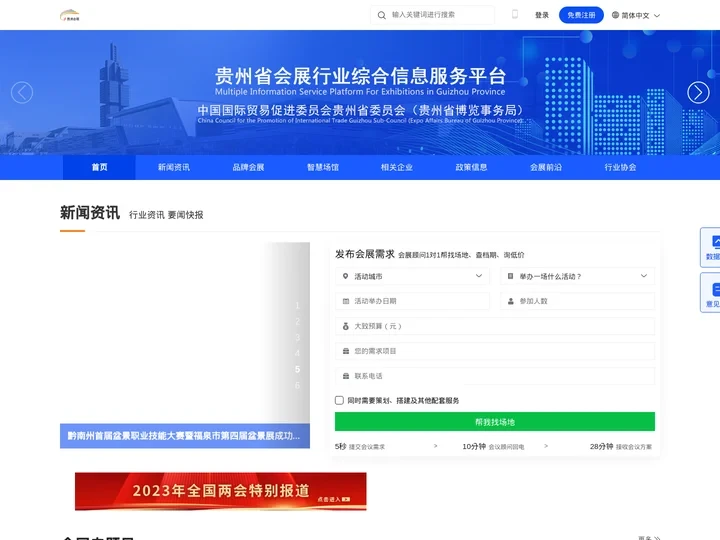This screenshot has width=720, height=540.
Task: Click the site logo in the header
Action: click(x=70, y=15)
